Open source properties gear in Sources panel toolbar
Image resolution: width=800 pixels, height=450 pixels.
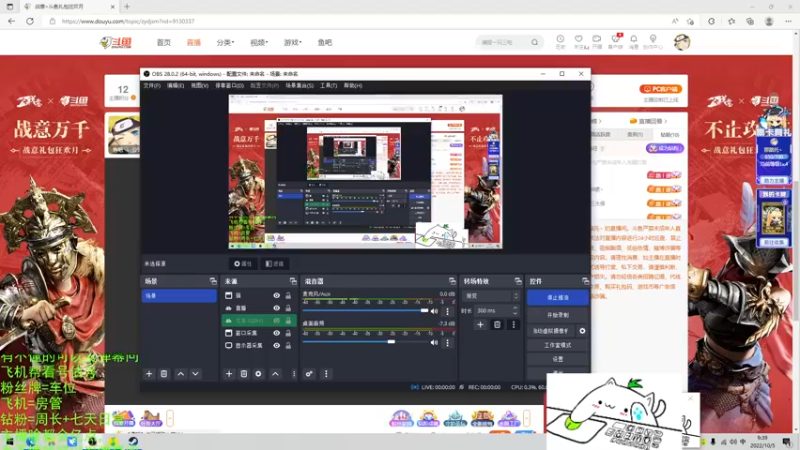pos(259,374)
